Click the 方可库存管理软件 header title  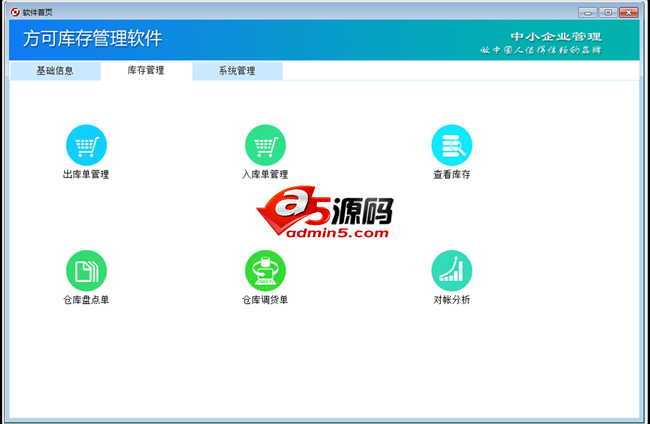(x=92, y=39)
